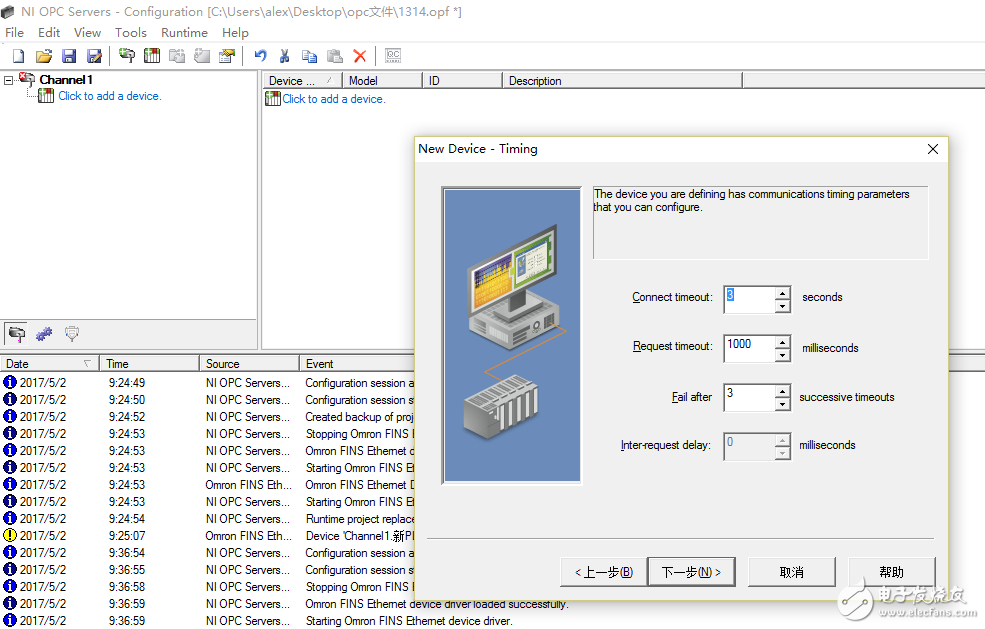Open the Edit menu
Viewport: 985px width, 629px height.
(49, 33)
